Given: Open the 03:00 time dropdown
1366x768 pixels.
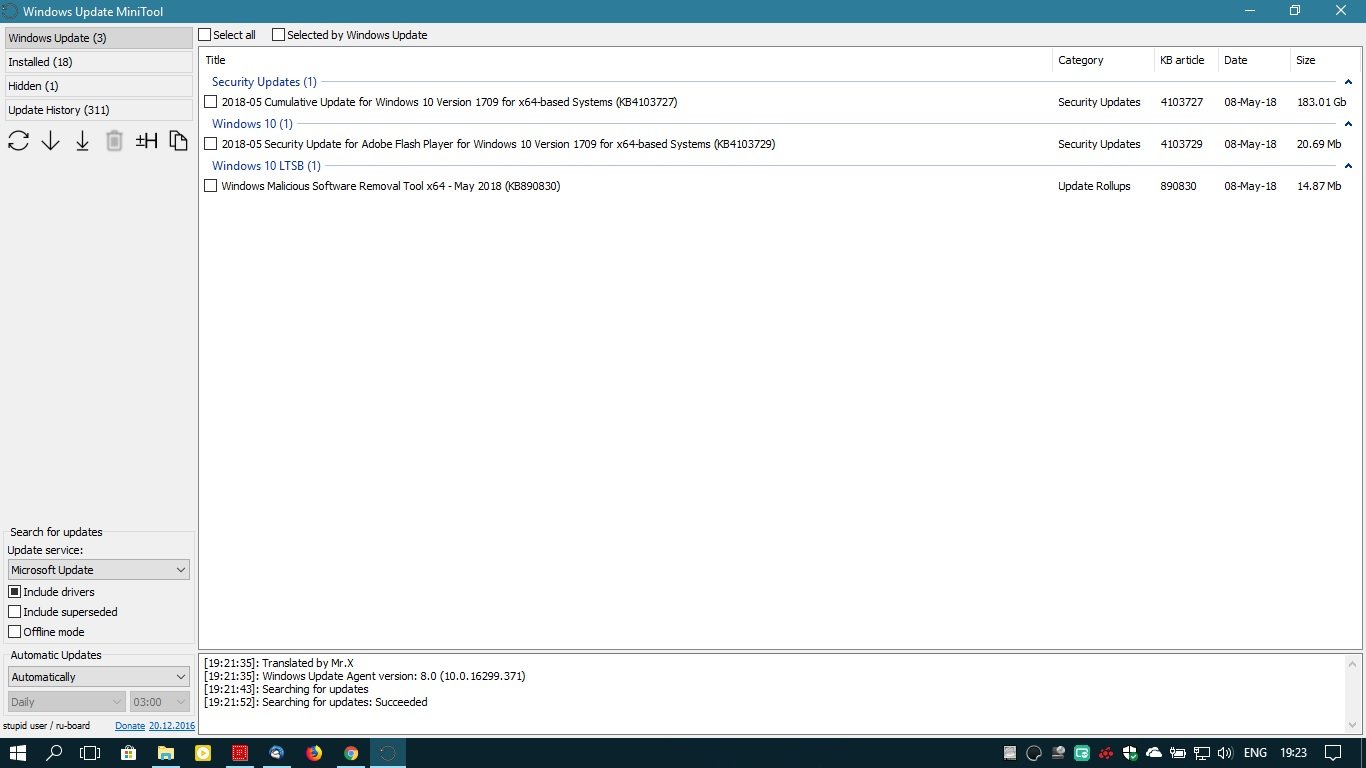Looking at the screenshot, I should coord(160,702).
